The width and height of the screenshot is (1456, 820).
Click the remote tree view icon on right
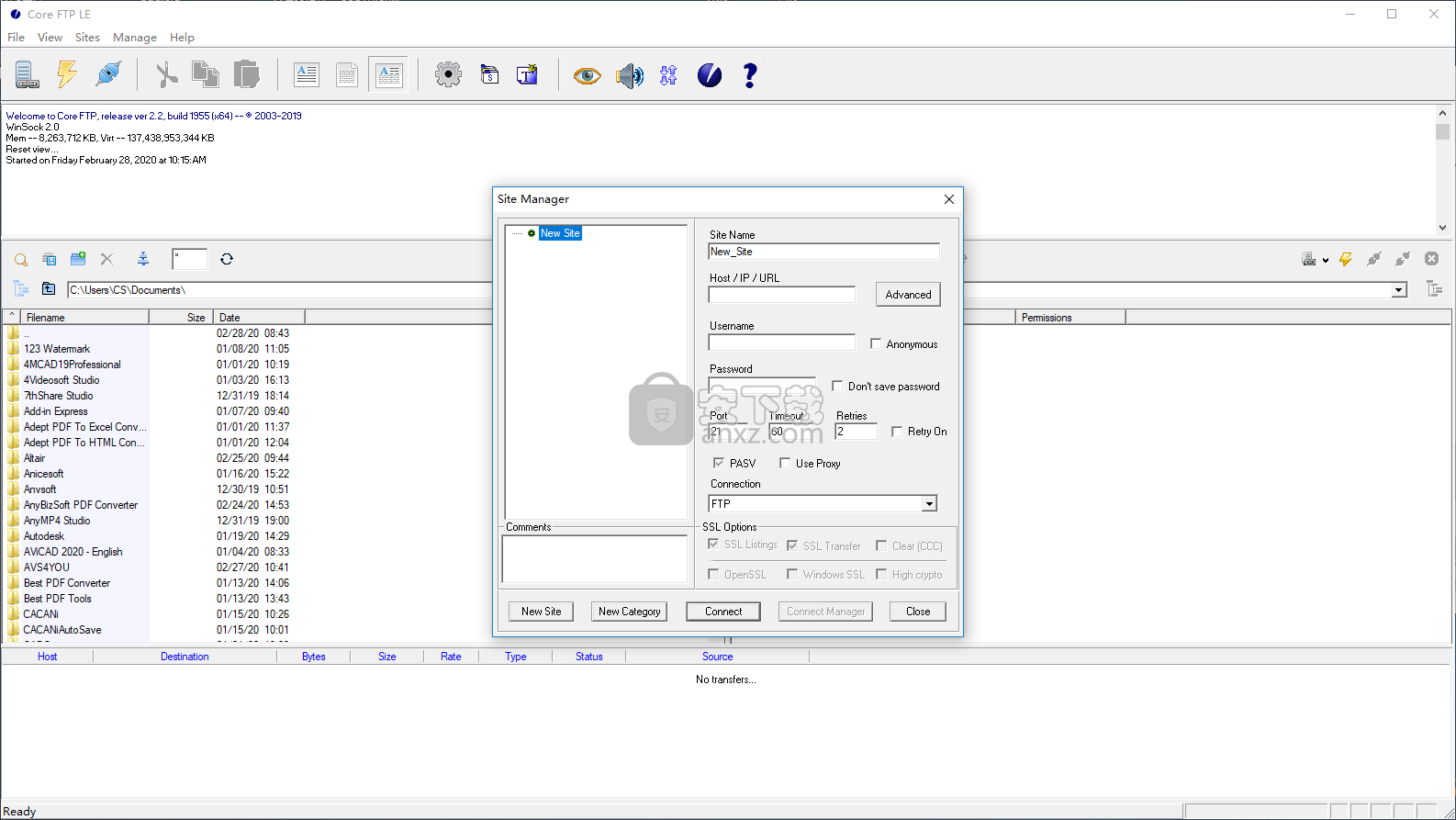click(1435, 289)
